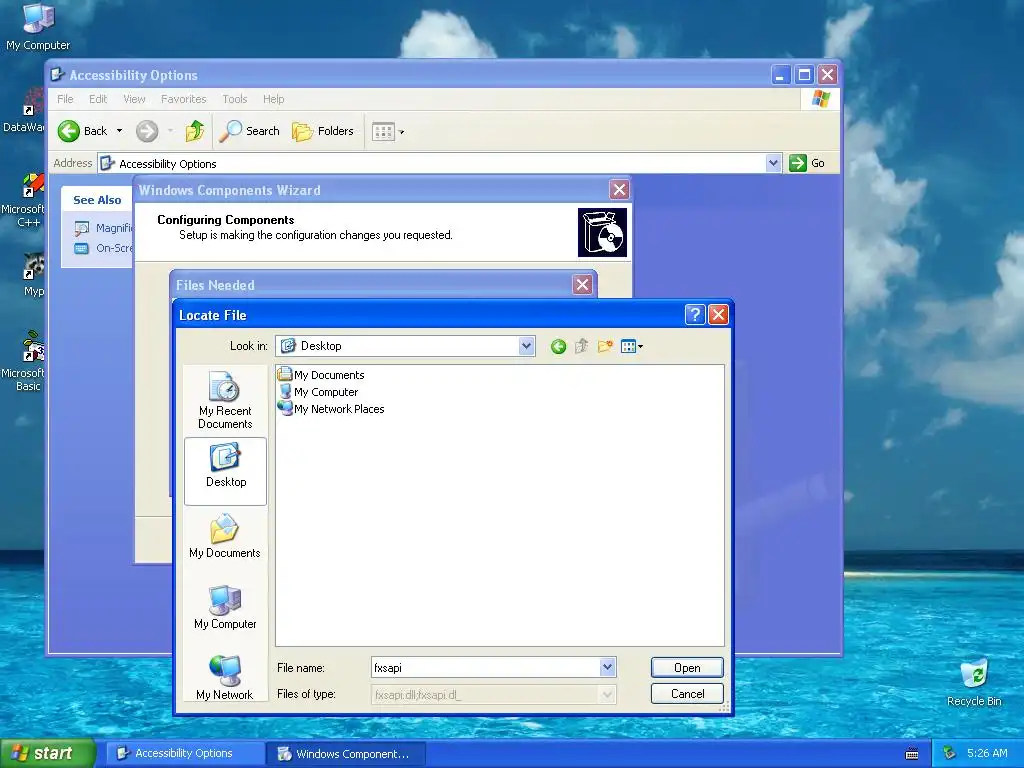Viewport: 1024px width, 768px height.
Task: Switch to Accessibility Options taskbar button
Action: tap(184, 753)
